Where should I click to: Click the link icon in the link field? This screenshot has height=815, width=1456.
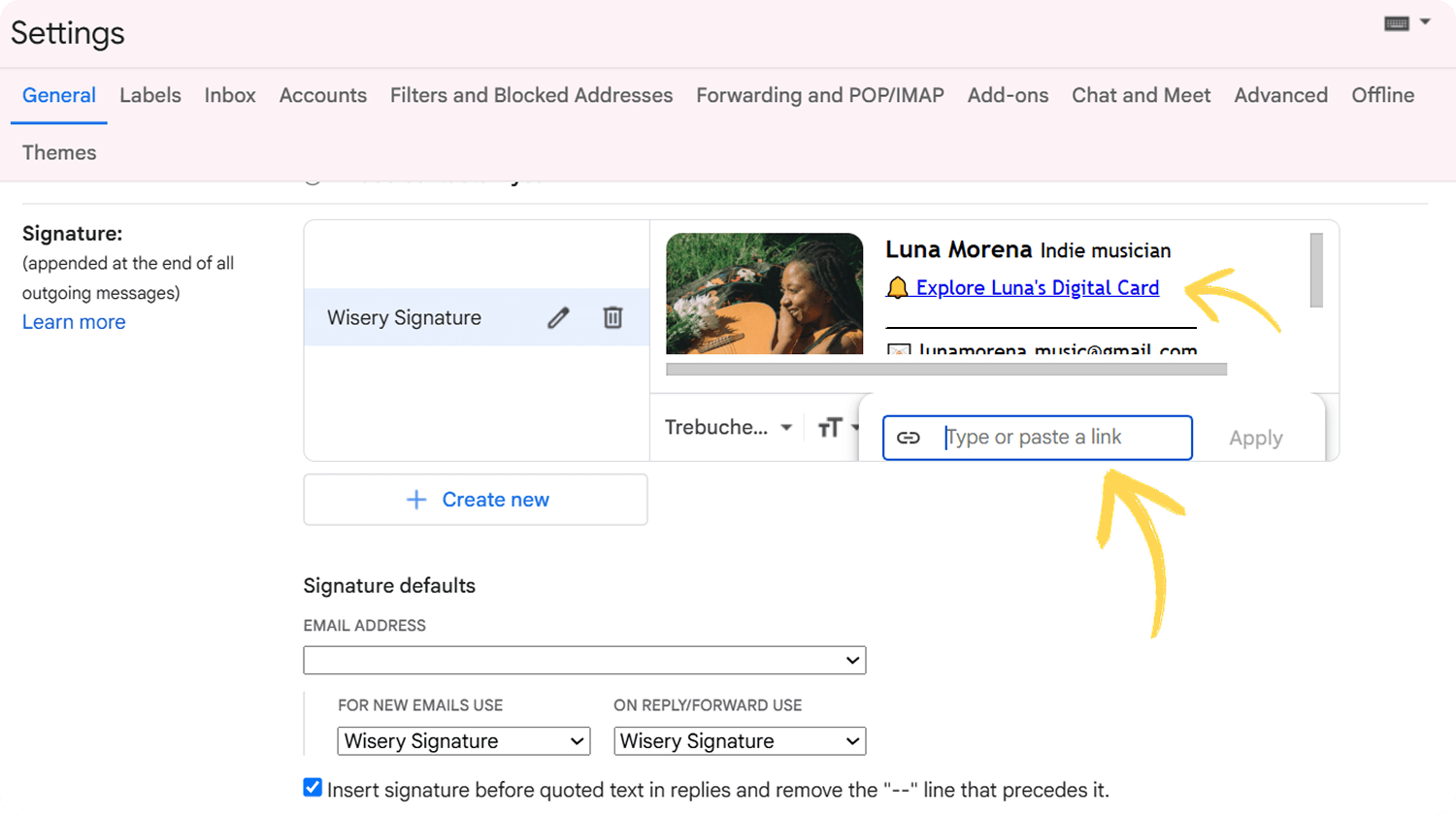coord(909,438)
